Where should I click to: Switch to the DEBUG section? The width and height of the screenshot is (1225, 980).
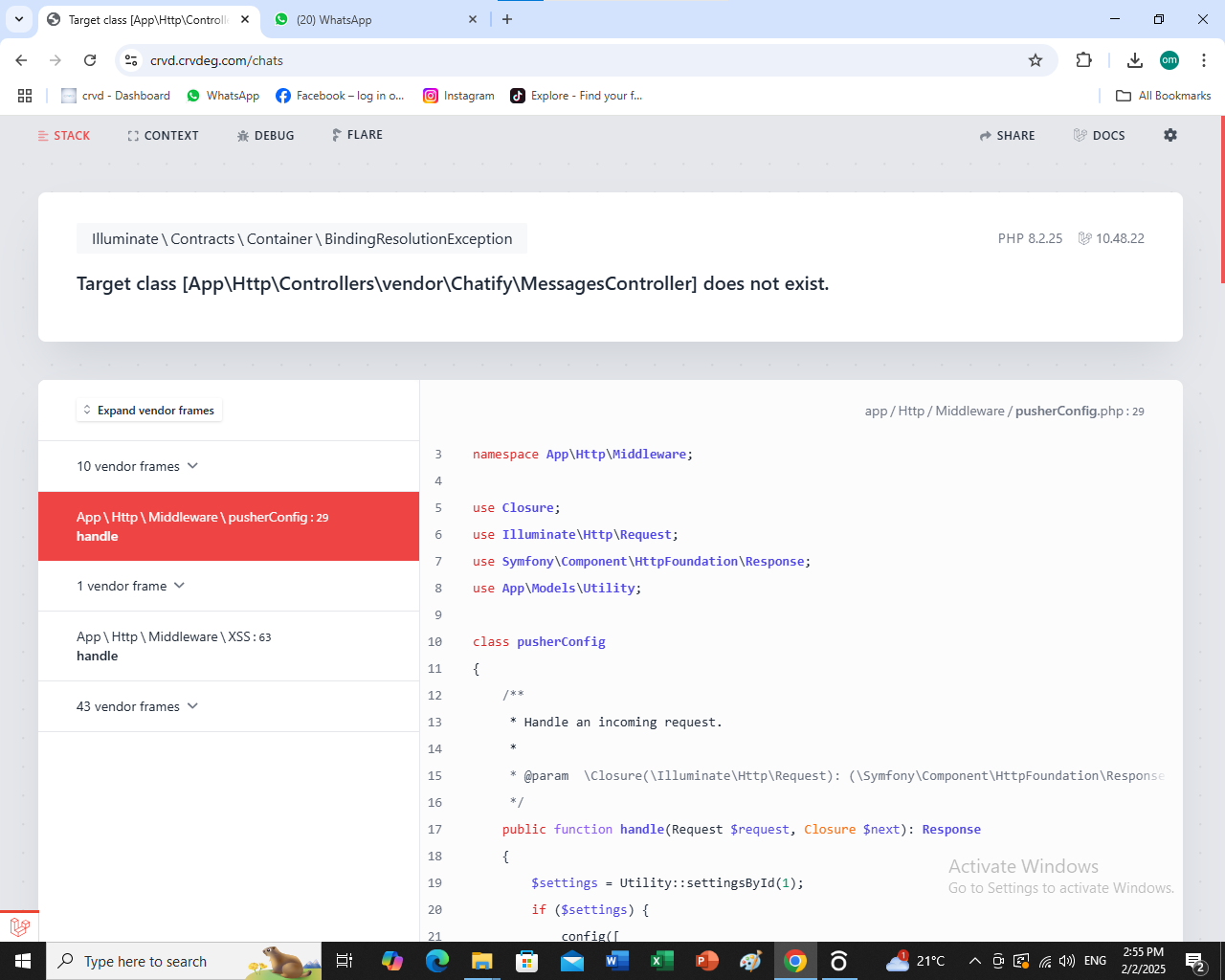[265, 136]
